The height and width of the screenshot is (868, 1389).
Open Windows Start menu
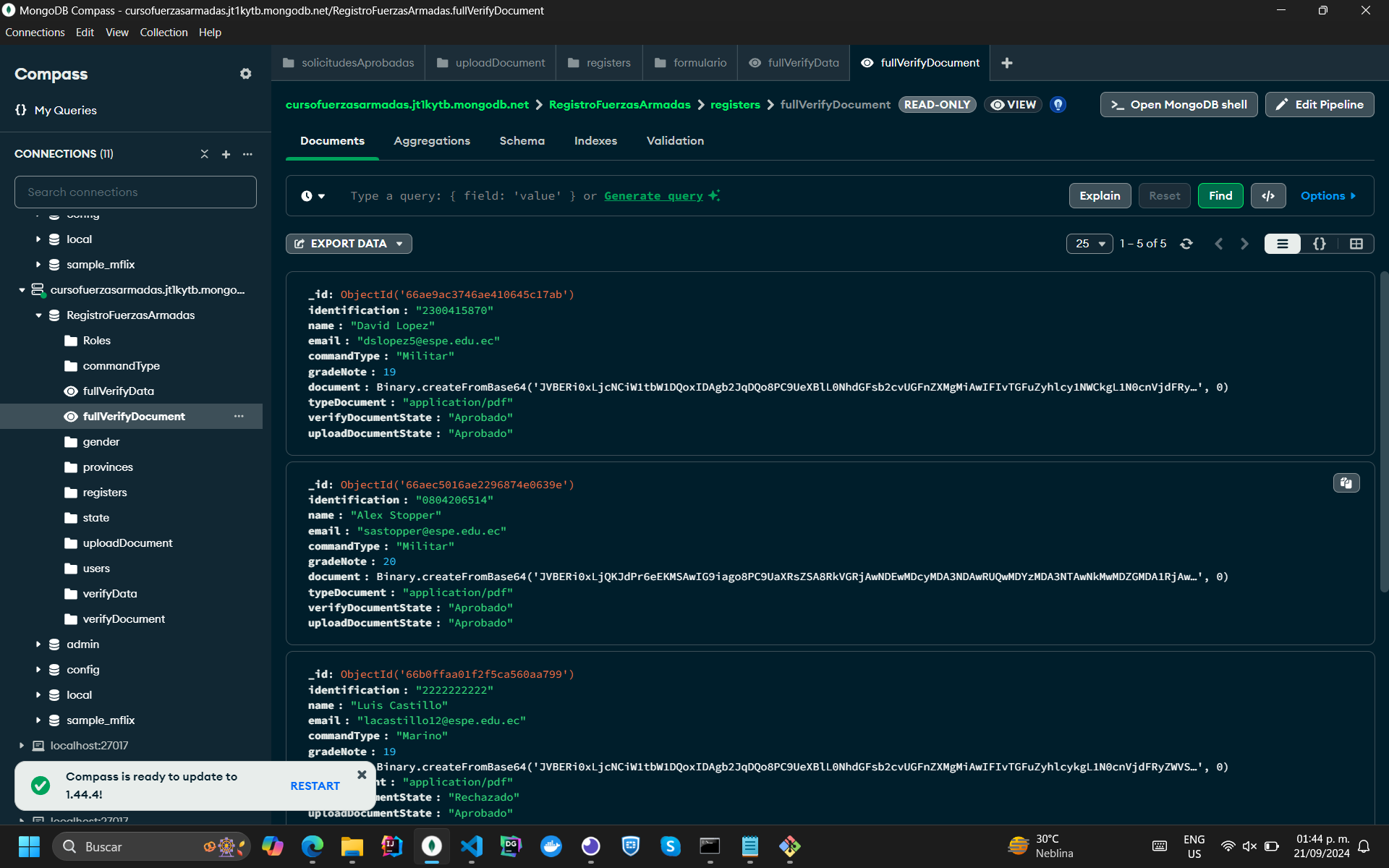coord(29,846)
